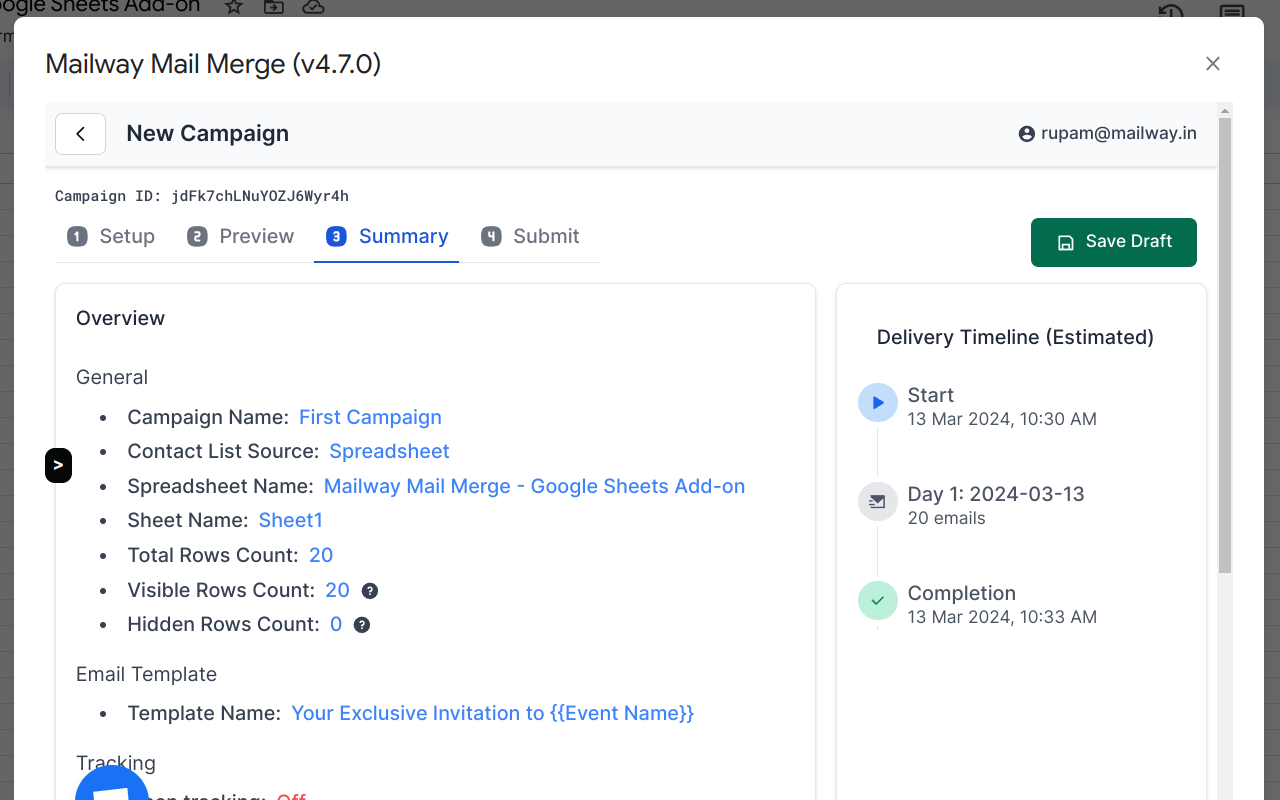
Task: Switch to the Preview tab
Action: point(241,237)
